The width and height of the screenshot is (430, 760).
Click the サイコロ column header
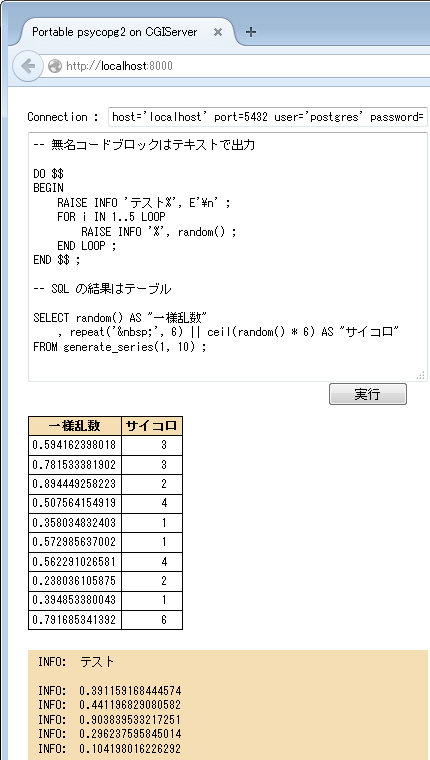pyautogui.click(x=152, y=426)
